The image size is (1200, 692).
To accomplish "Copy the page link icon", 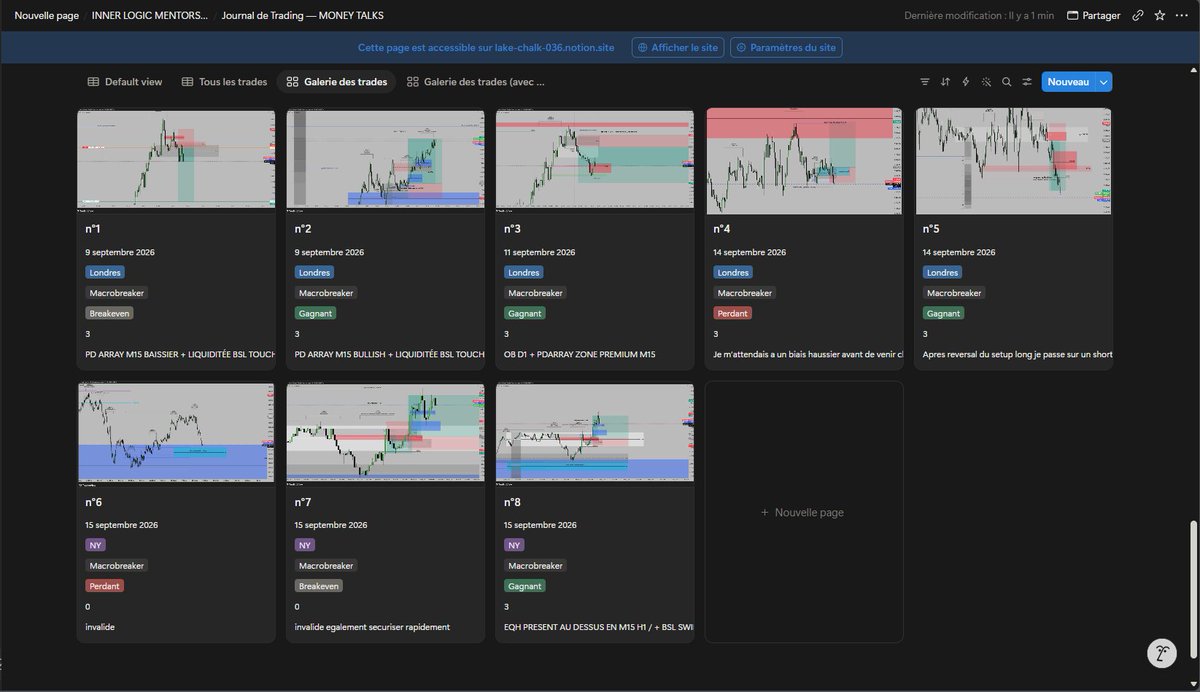I will [x=1138, y=16].
